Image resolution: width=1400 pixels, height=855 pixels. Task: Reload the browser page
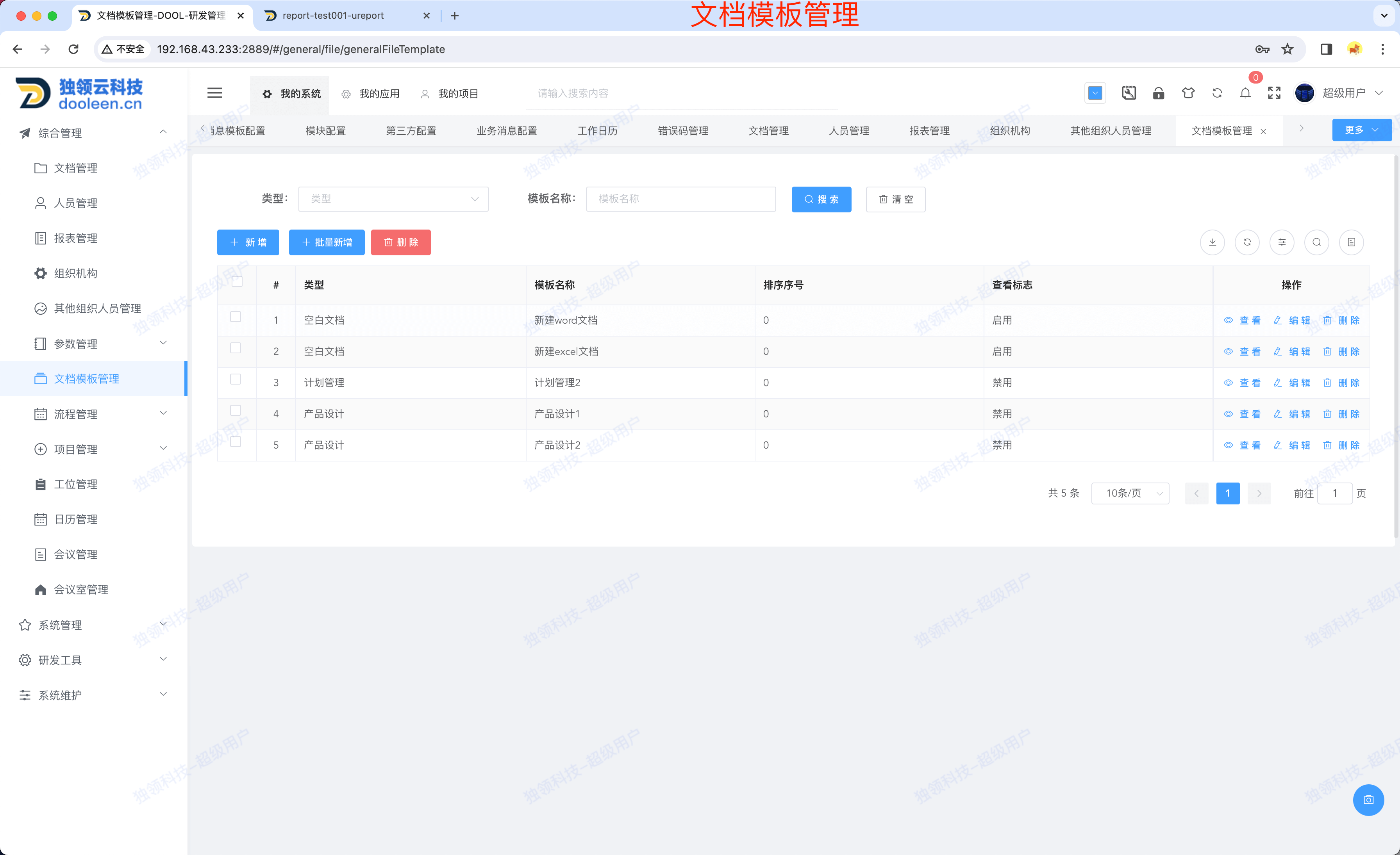(x=73, y=50)
